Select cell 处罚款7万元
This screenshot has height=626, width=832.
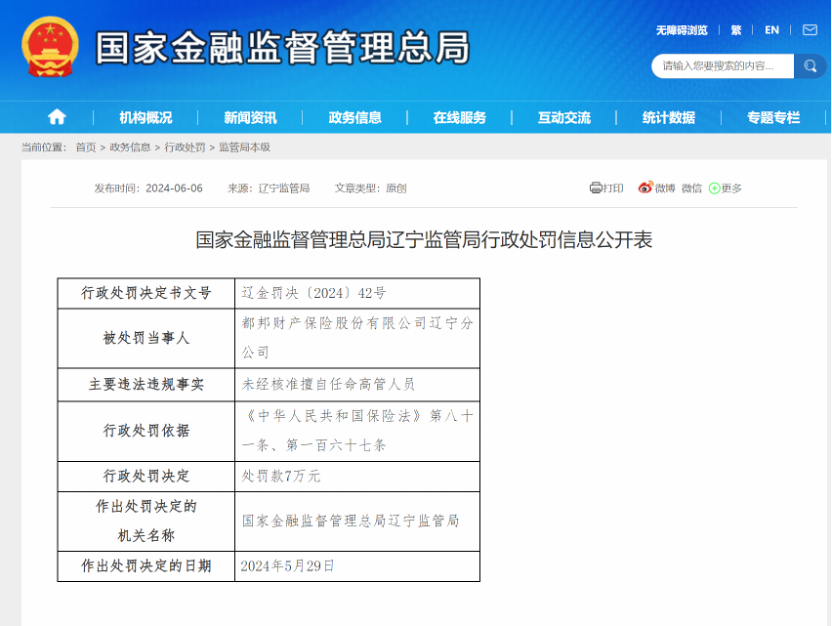click(357, 476)
